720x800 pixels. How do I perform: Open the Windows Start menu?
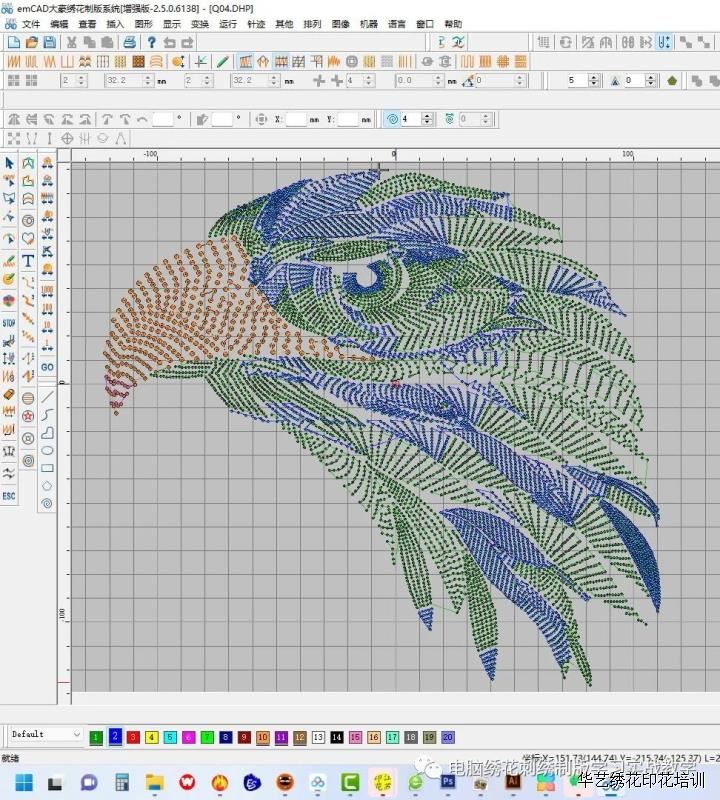click(x=24, y=781)
